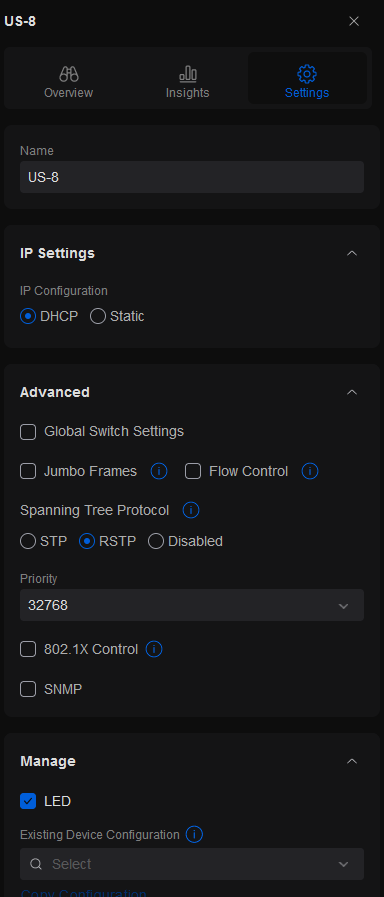Select the Settings gear tab
Viewport: 384px width, 897px height.
(307, 81)
